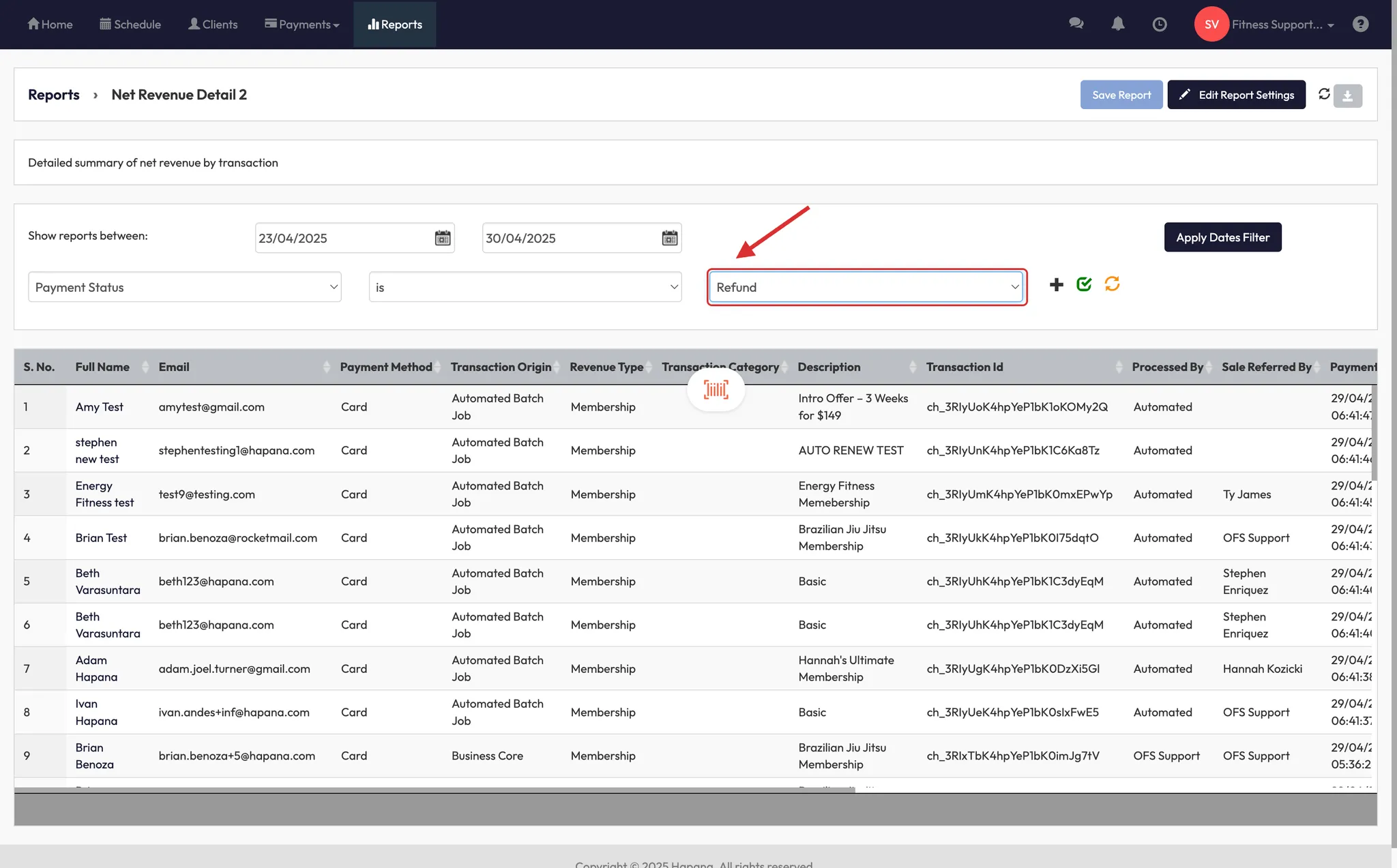
Task: Open the 'is' operator dropdown
Action: tap(525, 287)
